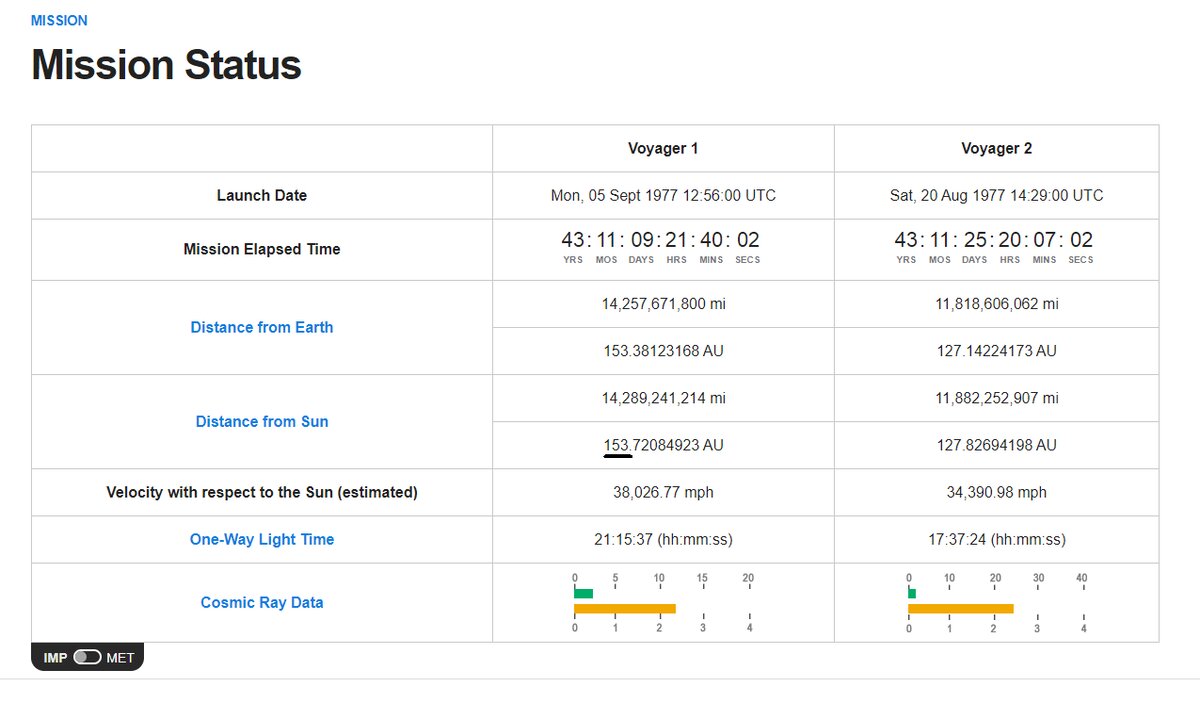Click the velocity 34,390.98 mph
This screenshot has height=703, width=1200.
pyautogui.click(x=997, y=492)
